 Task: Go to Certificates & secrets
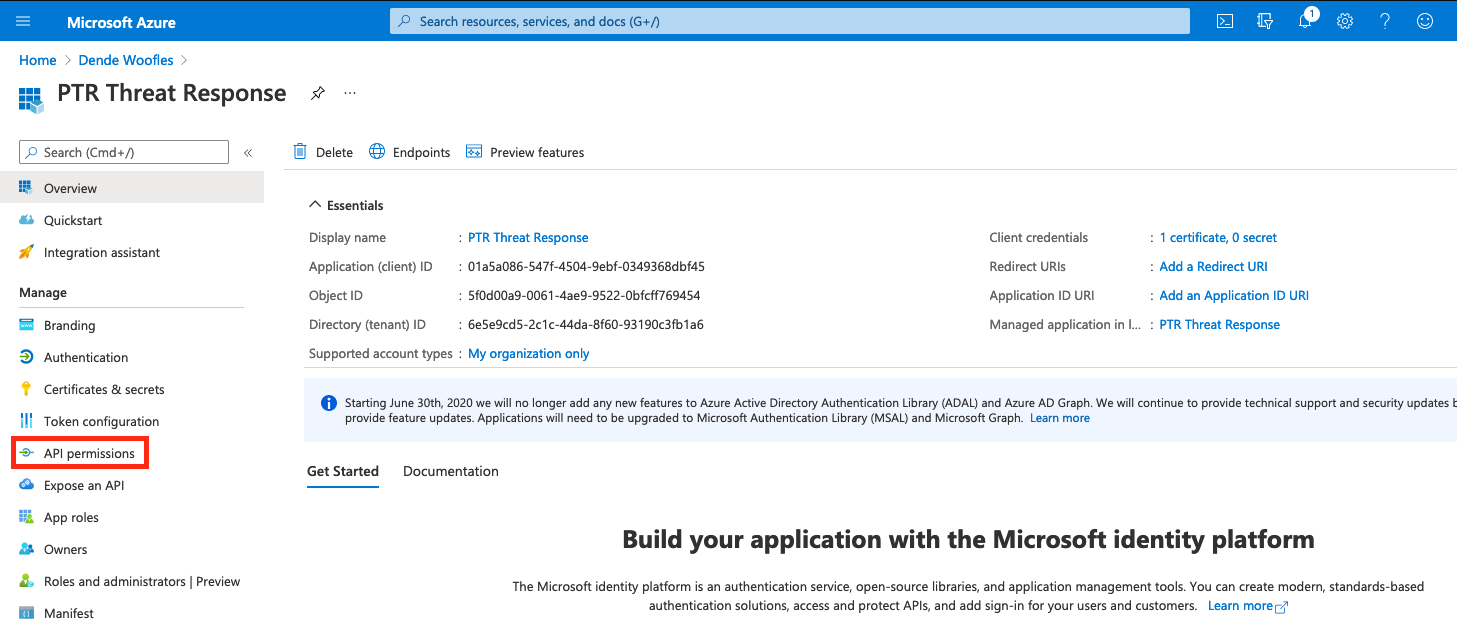103,389
